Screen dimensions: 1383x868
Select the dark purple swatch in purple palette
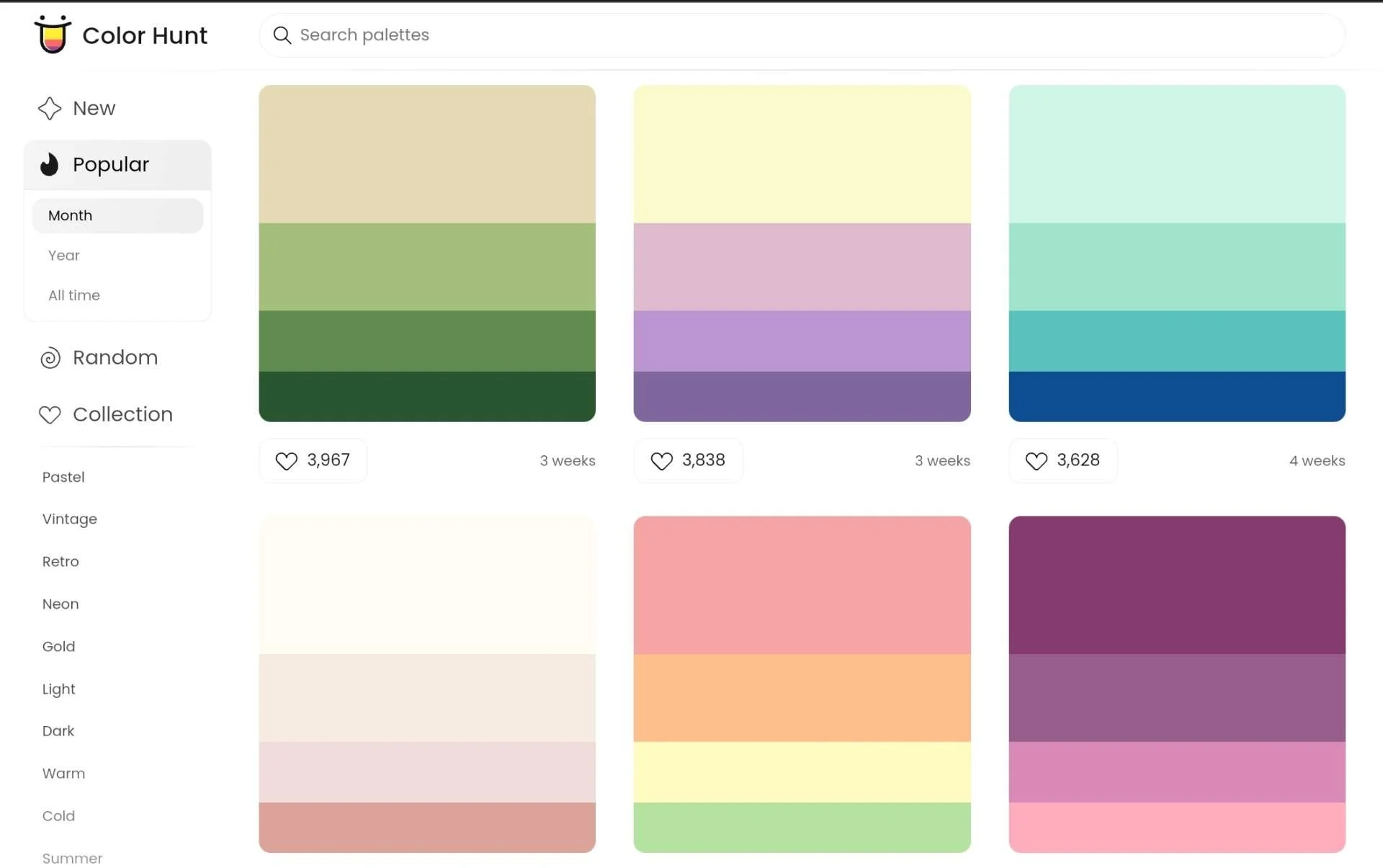tap(802, 396)
